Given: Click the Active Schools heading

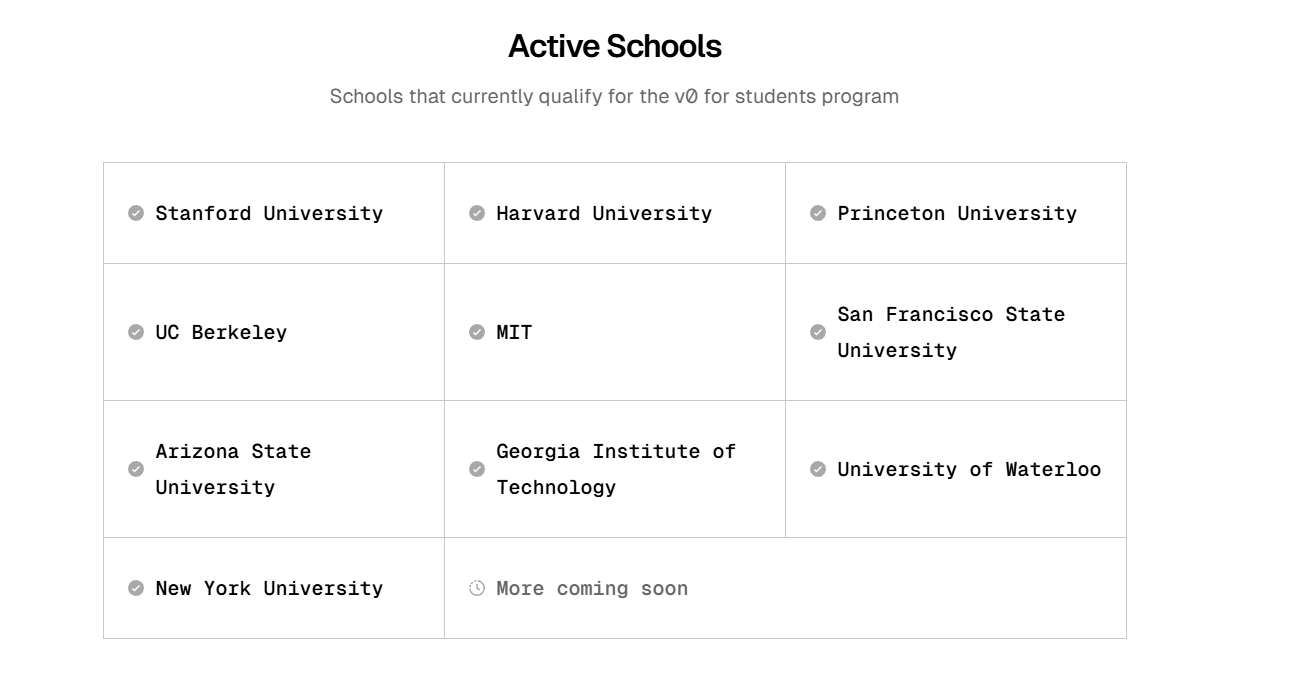Looking at the screenshot, I should coord(614,46).
